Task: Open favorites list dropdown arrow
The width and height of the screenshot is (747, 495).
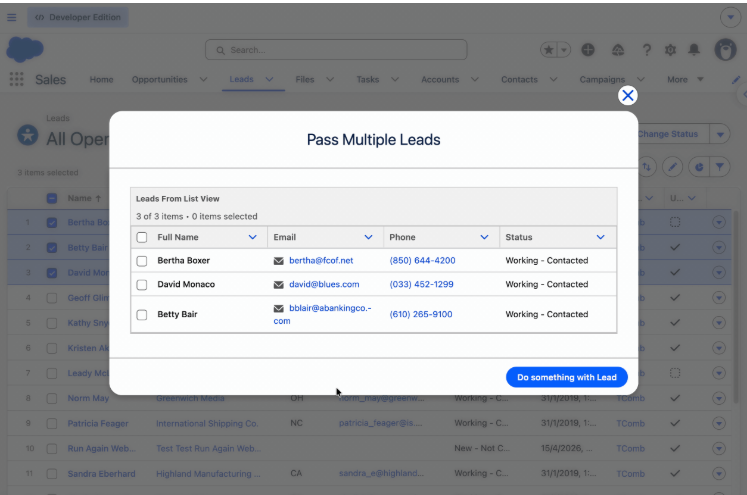Action: [x=564, y=50]
